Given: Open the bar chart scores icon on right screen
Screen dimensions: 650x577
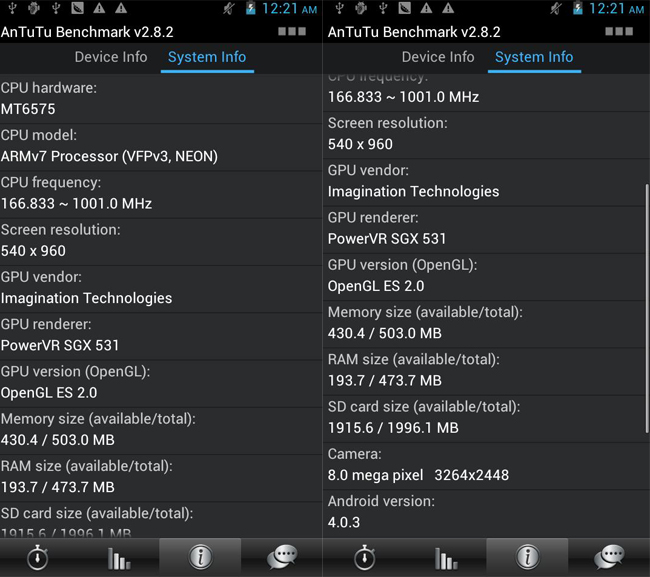Looking at the screenshot, I should (446, 558).
